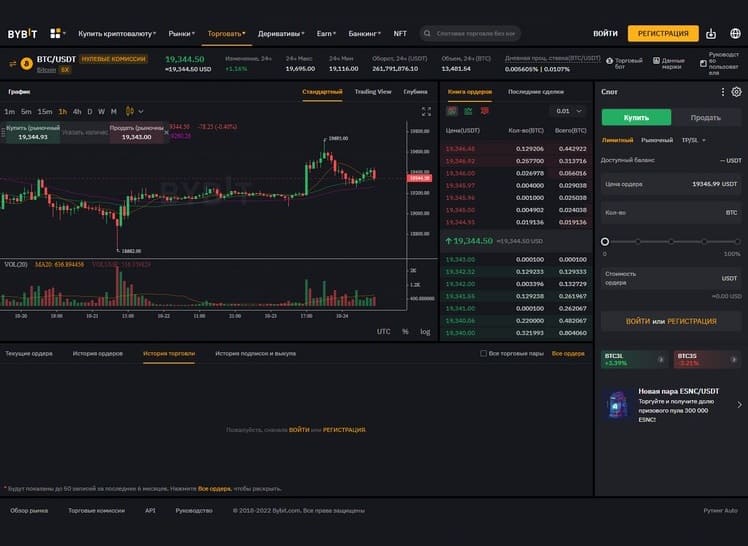The image size is (748, 546).
Task: Click arrow on BTC3S token card
Action: (x=734, y=360)
